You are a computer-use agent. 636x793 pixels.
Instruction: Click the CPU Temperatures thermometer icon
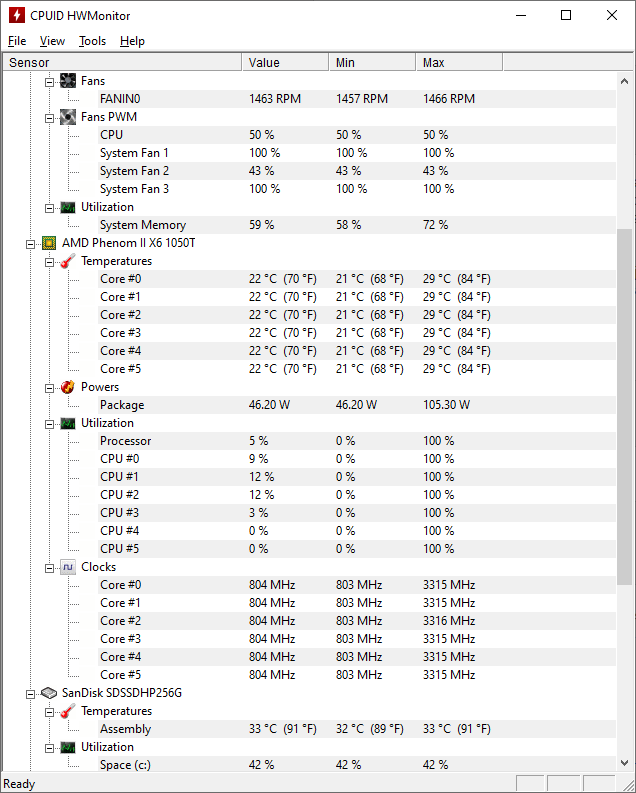[x=68, y=261]
